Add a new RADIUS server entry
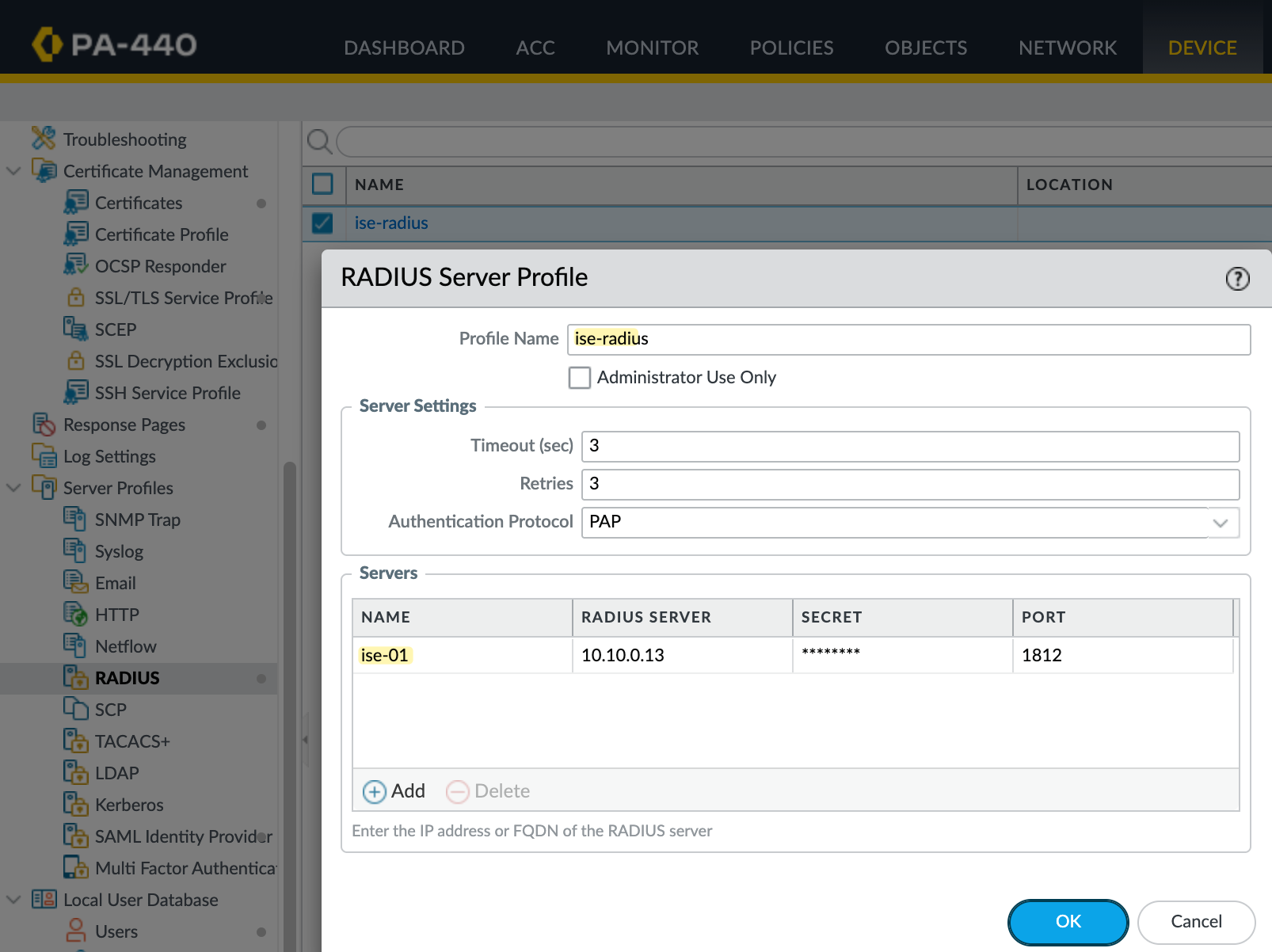 point(394,791)
